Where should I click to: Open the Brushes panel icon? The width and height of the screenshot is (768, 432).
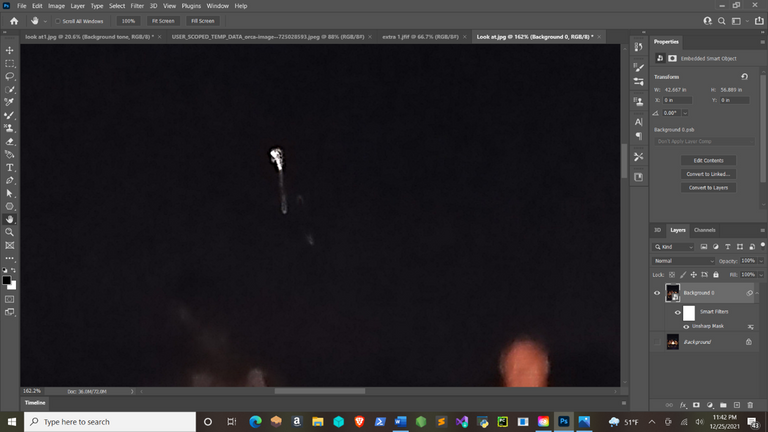point(638,67)
